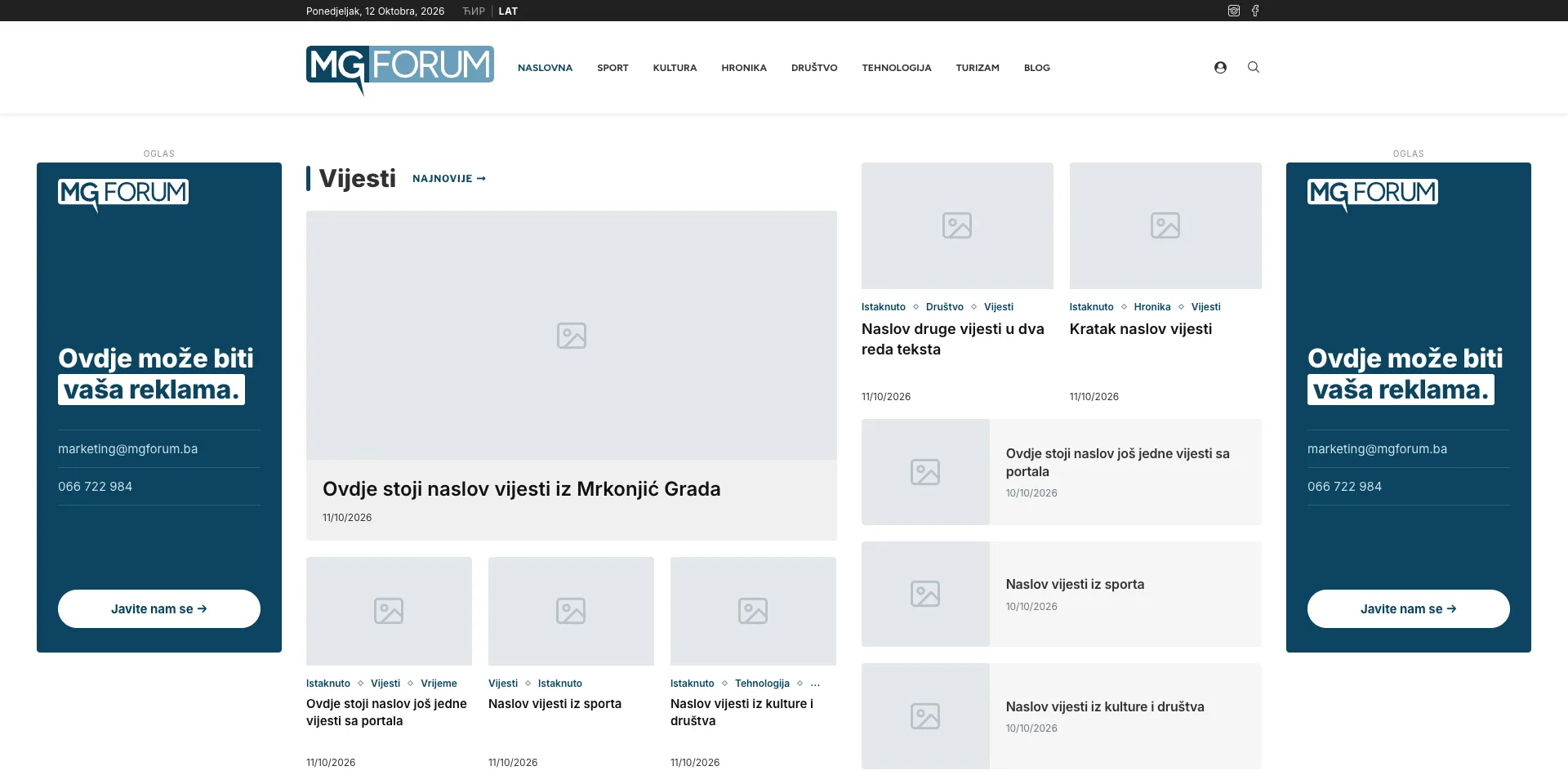Open the large featured article image
1568x784 pixels.
pyautogui.click(x=572, y=335)
